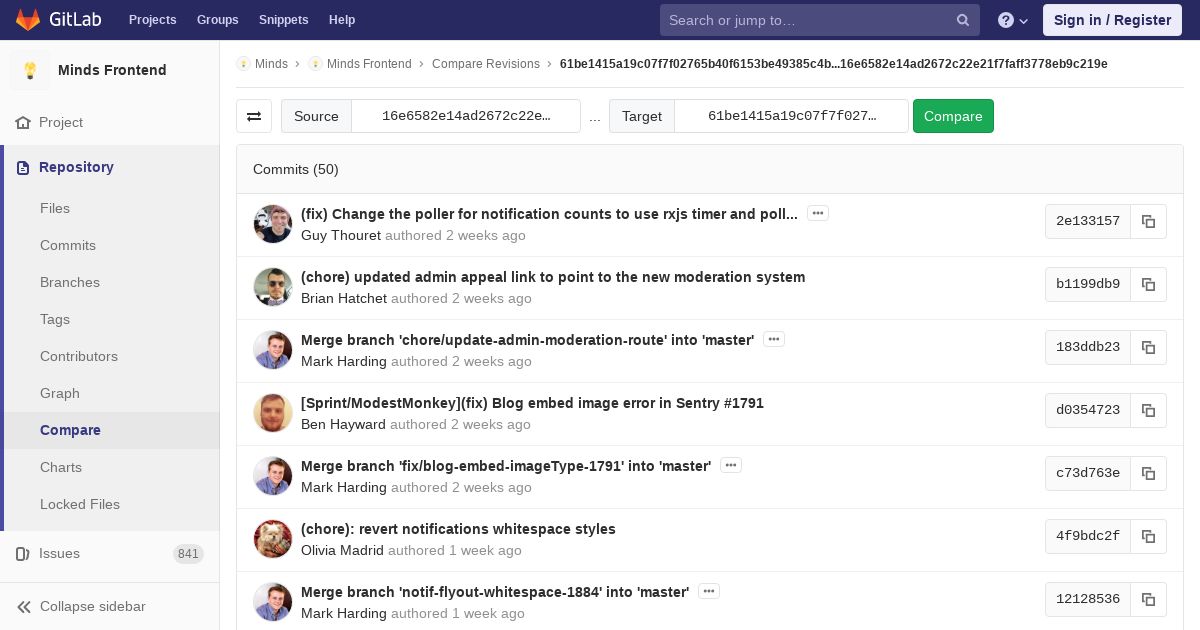Go to Compare Revisions in the breadcrumb
This screenshot has height=630, width=1200.
pos(486,64)
